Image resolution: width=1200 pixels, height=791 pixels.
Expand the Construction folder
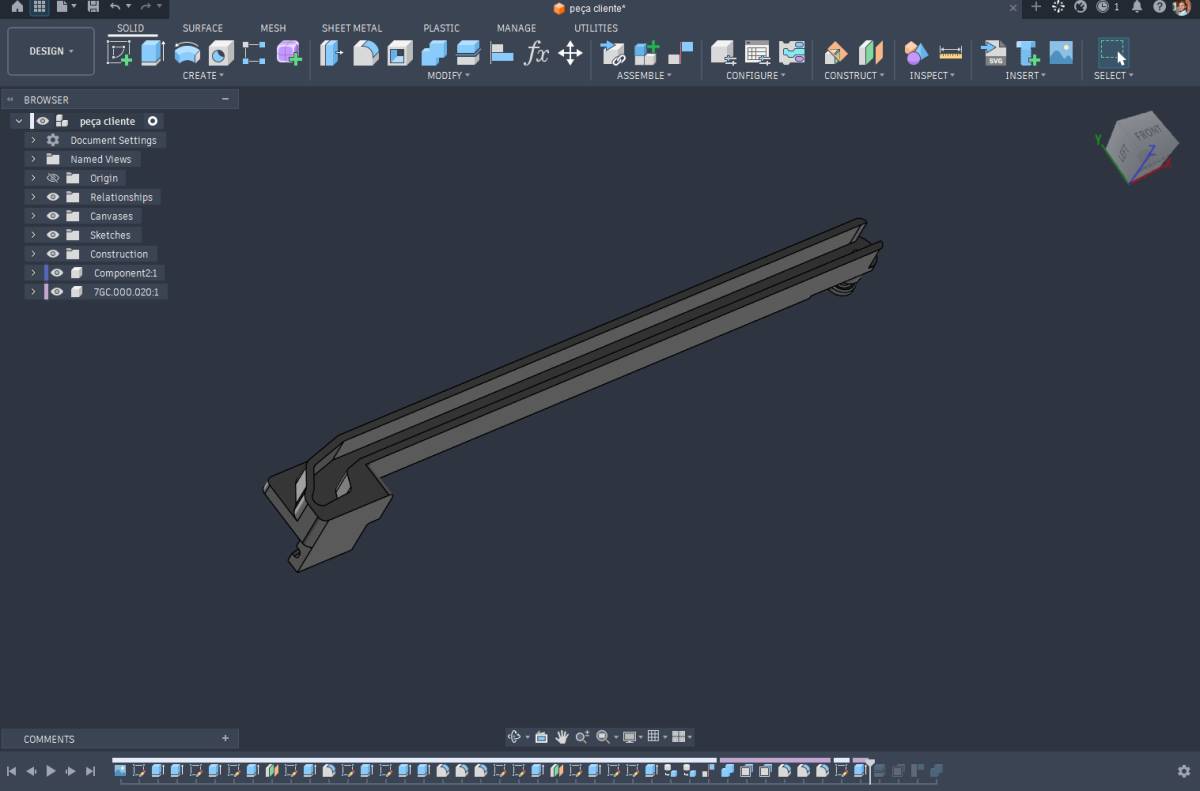[33, 254]
